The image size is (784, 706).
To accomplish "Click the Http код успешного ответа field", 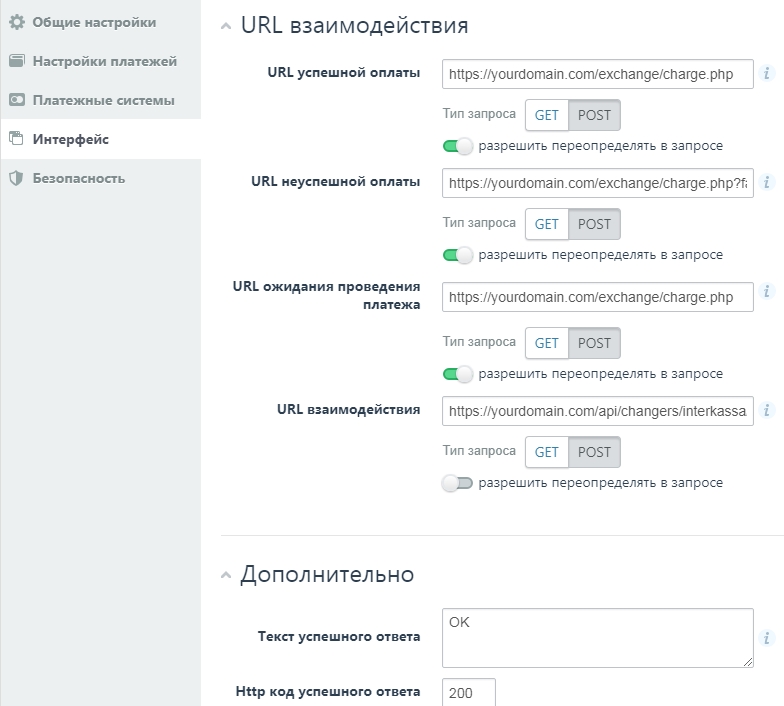I will (x=468, y=692).
